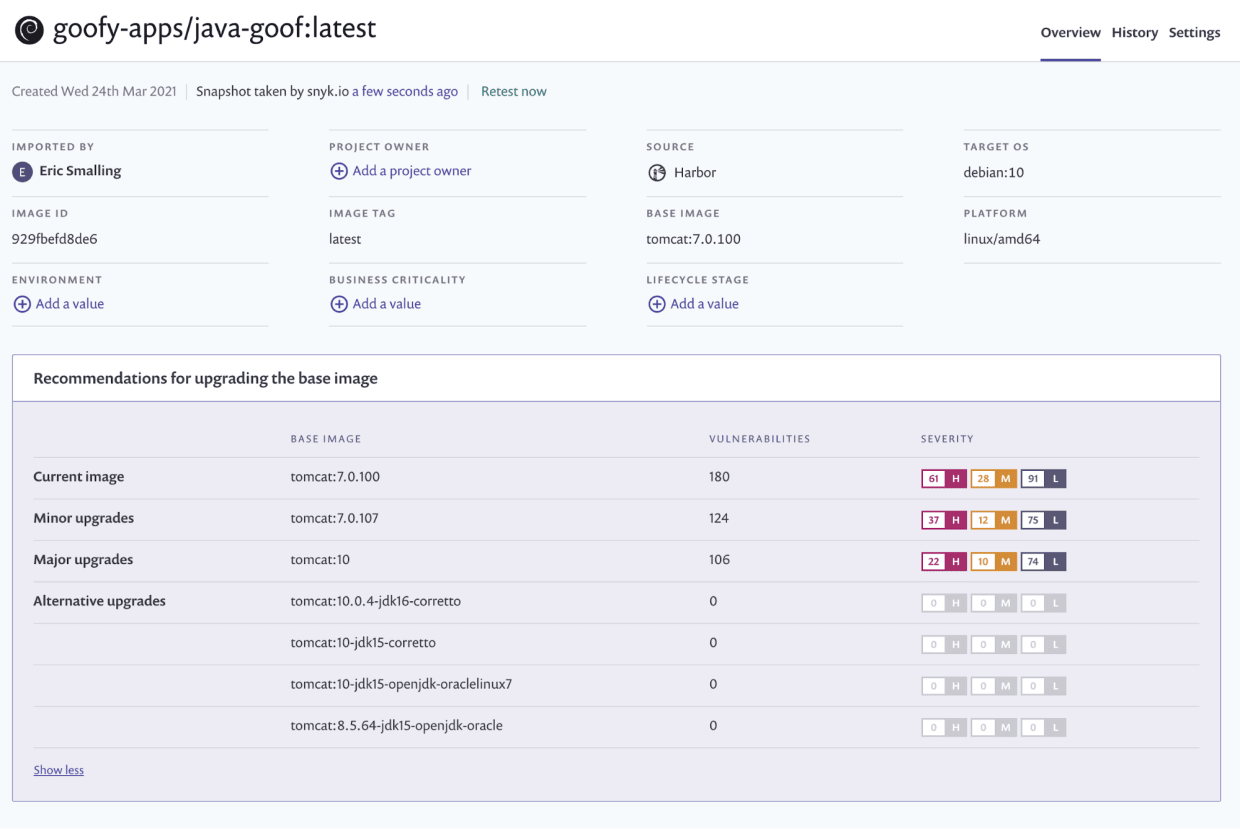
Task: Add a value for Business Criticality
Action: 387,304
